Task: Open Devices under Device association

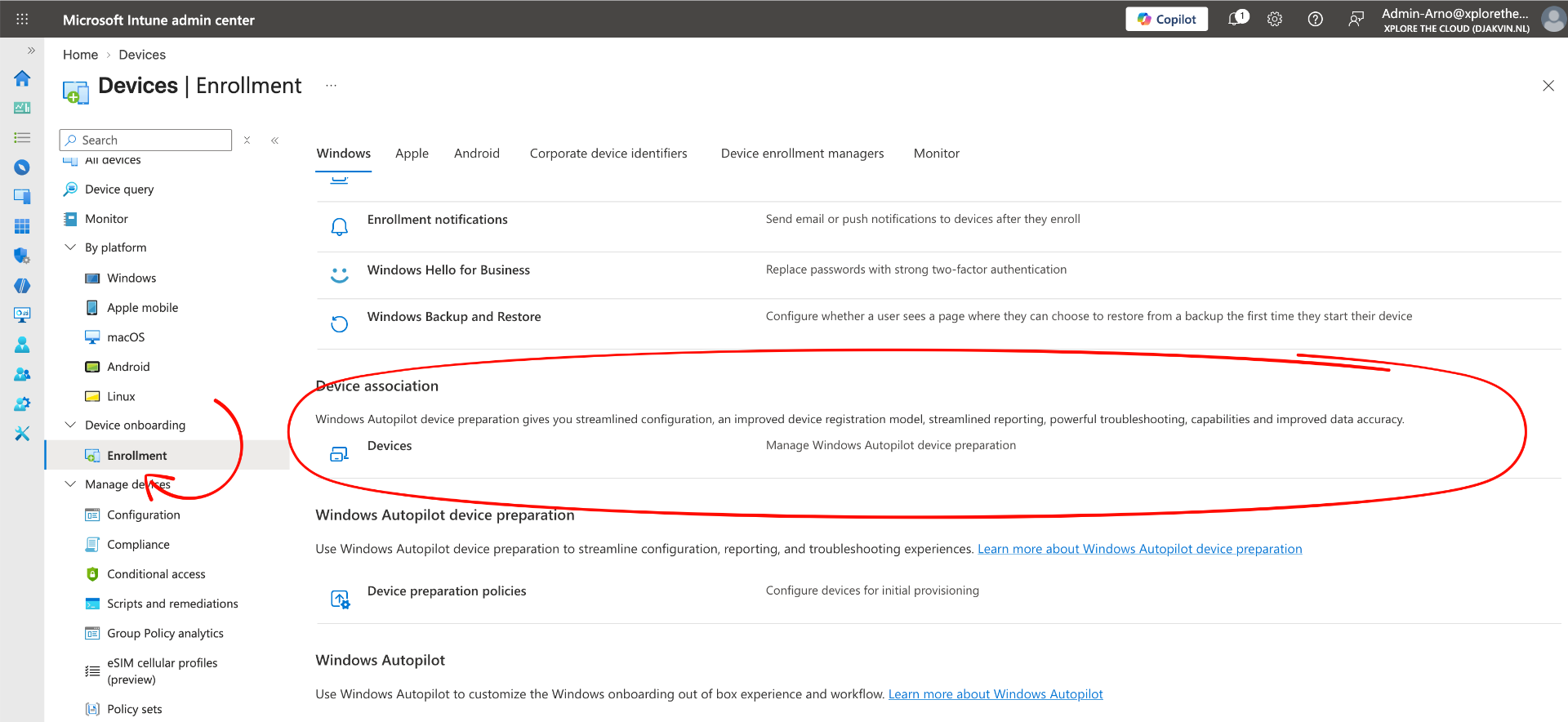Action: click(x=390, y=446)
